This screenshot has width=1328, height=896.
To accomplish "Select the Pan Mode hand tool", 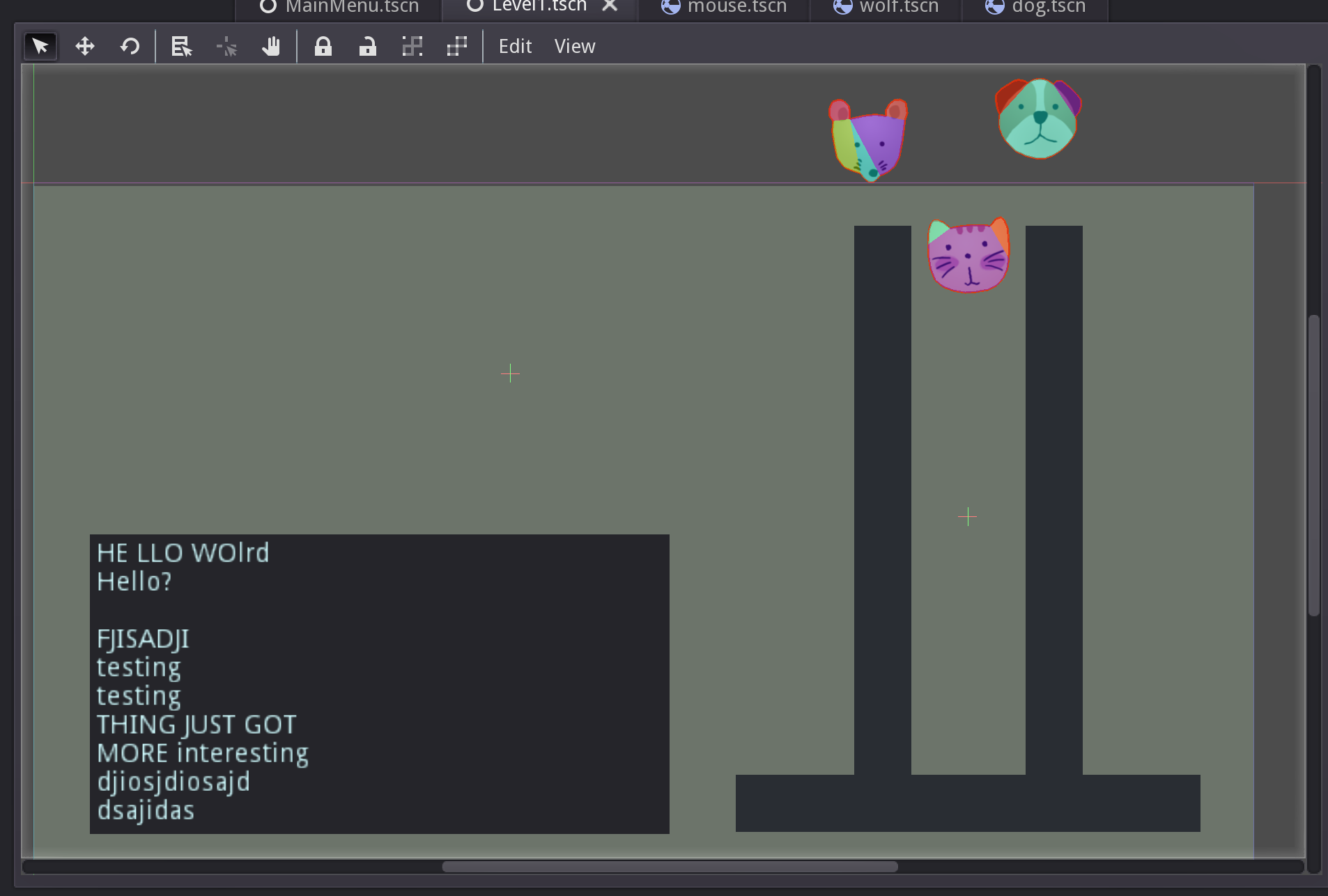I will (x=271, y=47).
